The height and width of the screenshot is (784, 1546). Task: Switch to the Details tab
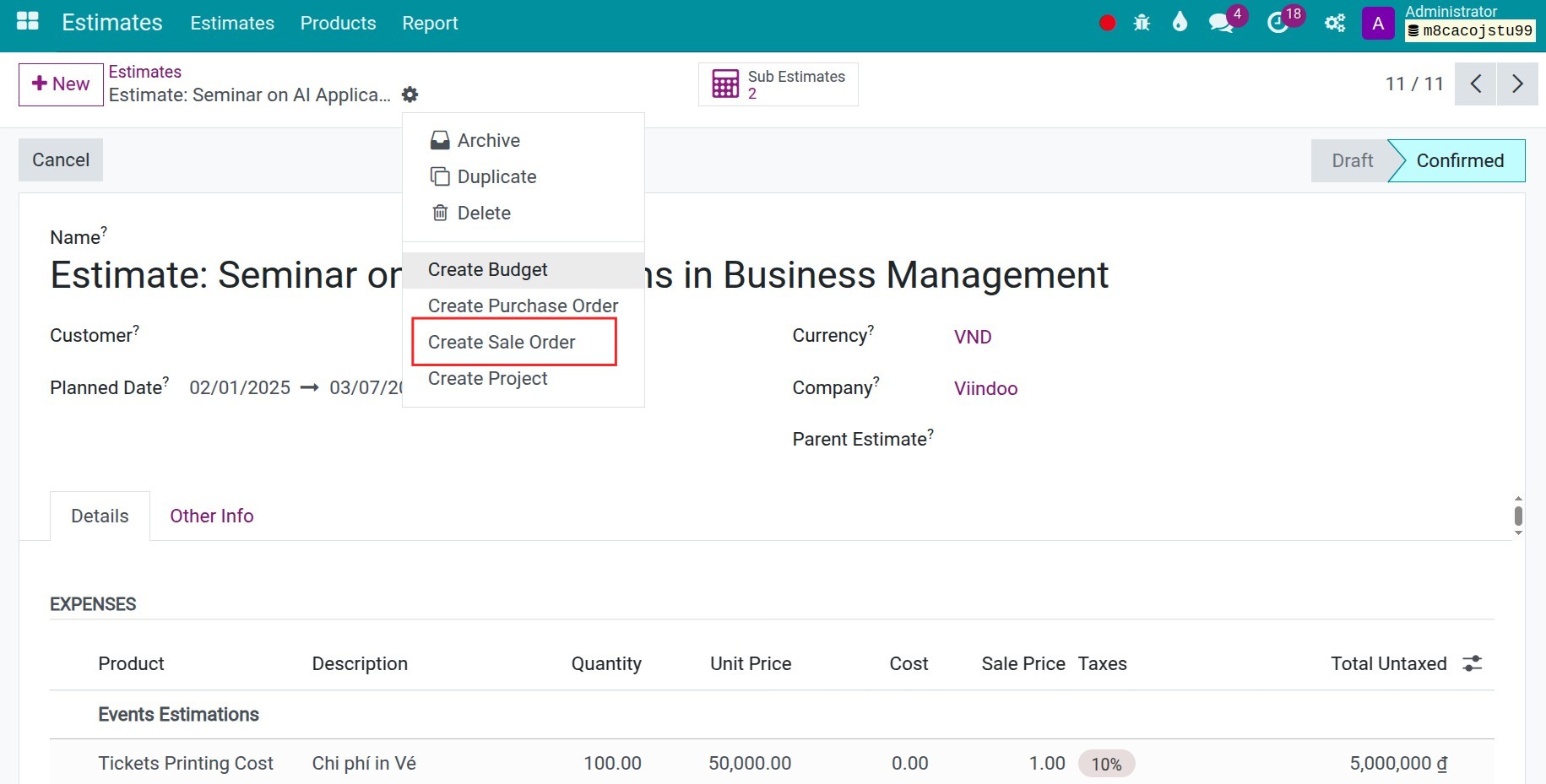pyautogui.click(x=100, y=516)
